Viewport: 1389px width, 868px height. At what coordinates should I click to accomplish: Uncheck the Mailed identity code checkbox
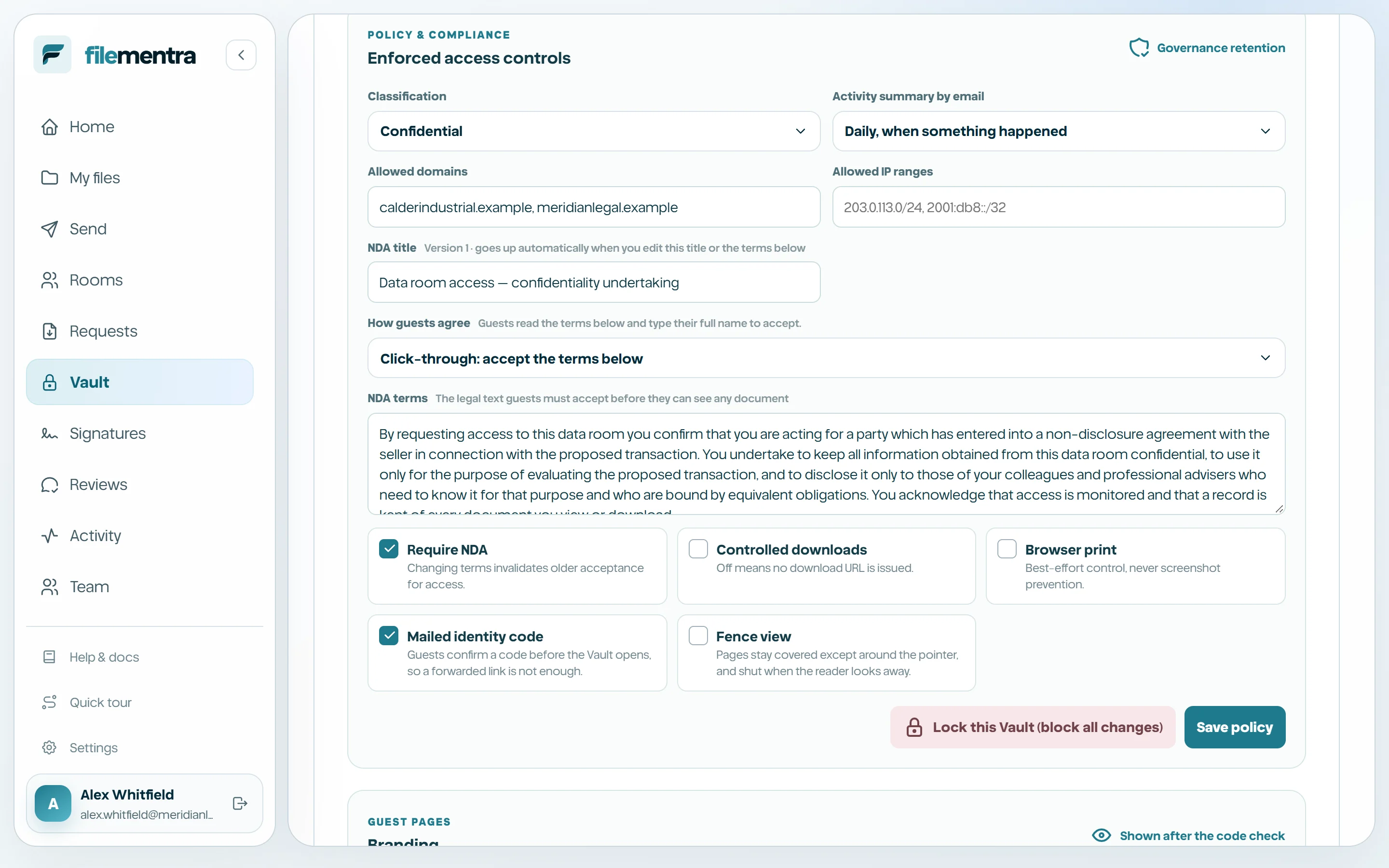click(x=389, y=636)
